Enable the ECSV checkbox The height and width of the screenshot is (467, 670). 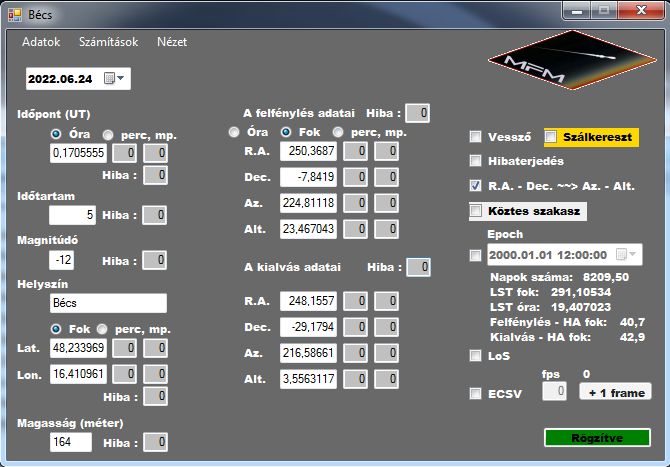(475, 394)
